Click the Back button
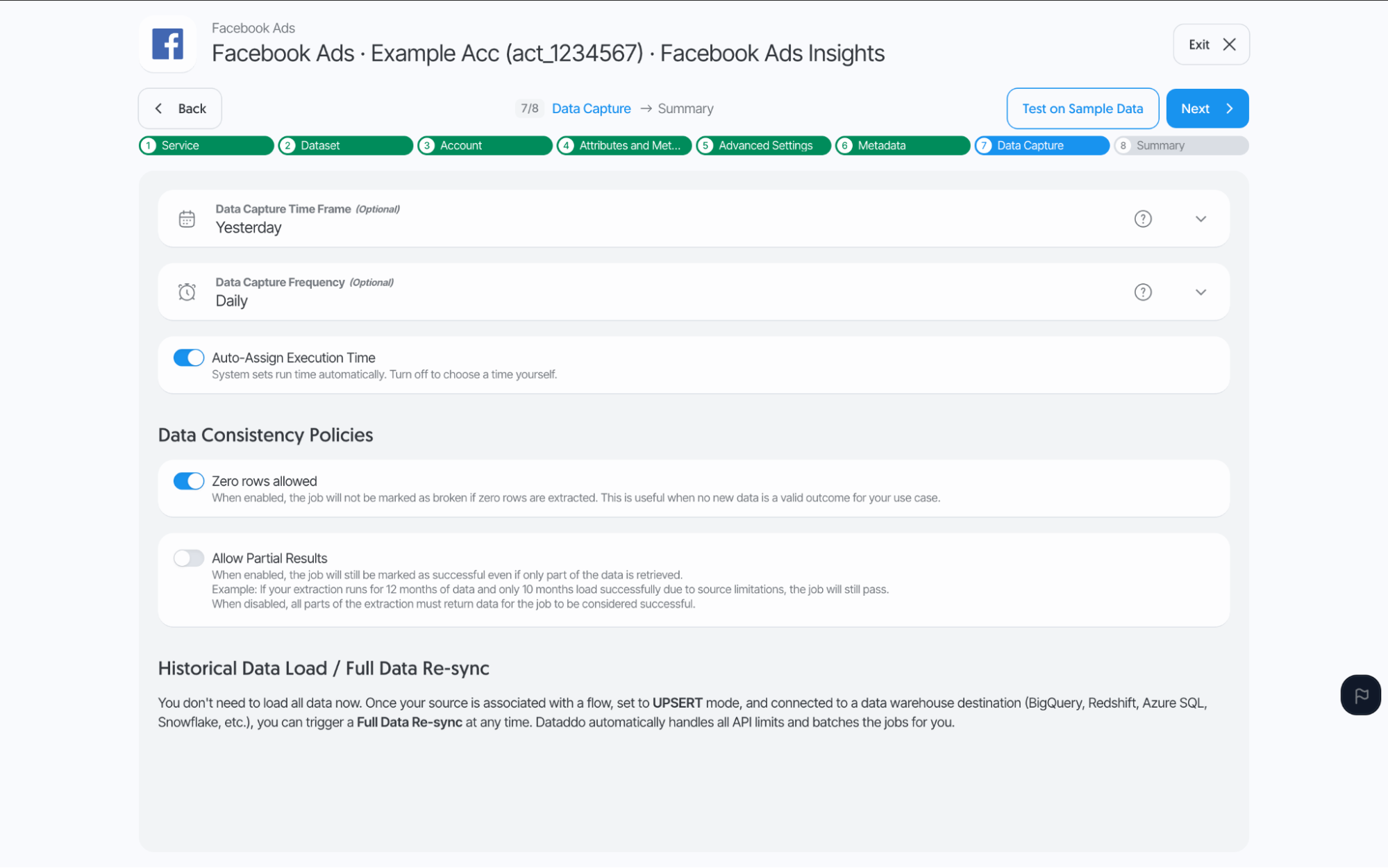 point(180,108)
